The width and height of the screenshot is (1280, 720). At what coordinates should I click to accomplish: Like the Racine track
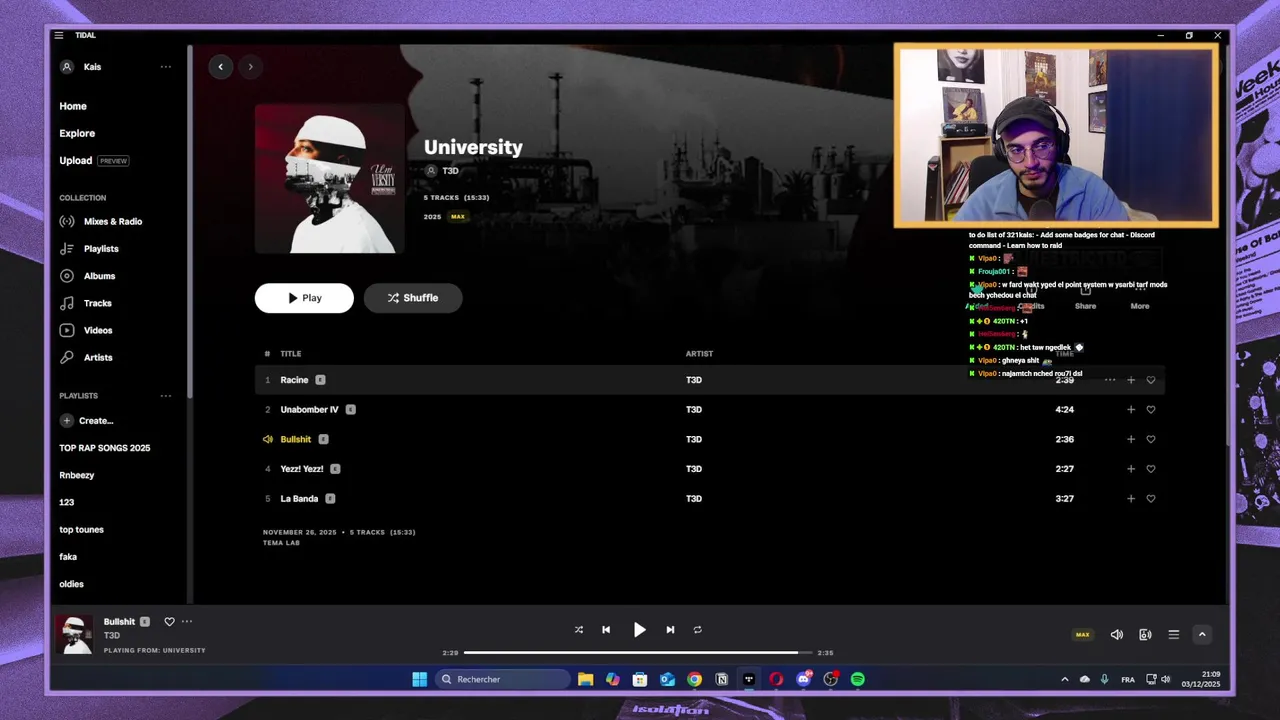(x=1151, y=380)
